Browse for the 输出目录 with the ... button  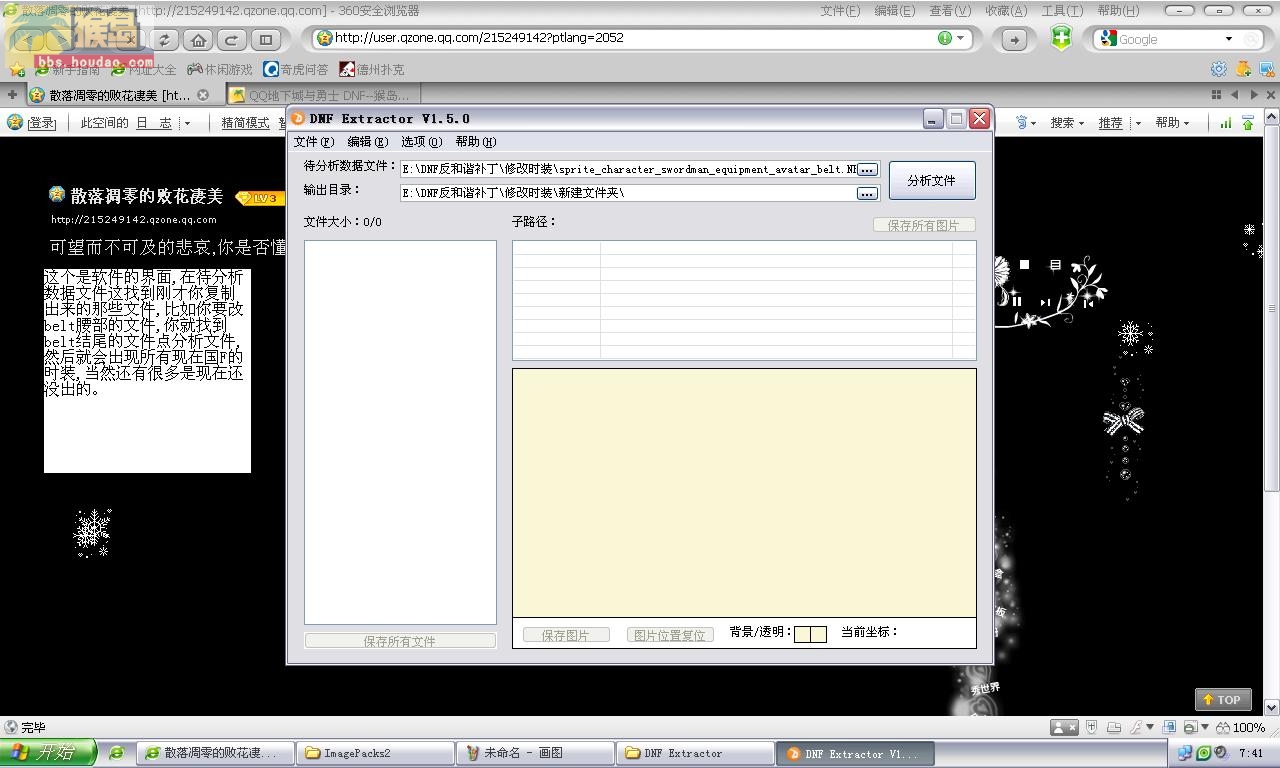click(867, 193)
